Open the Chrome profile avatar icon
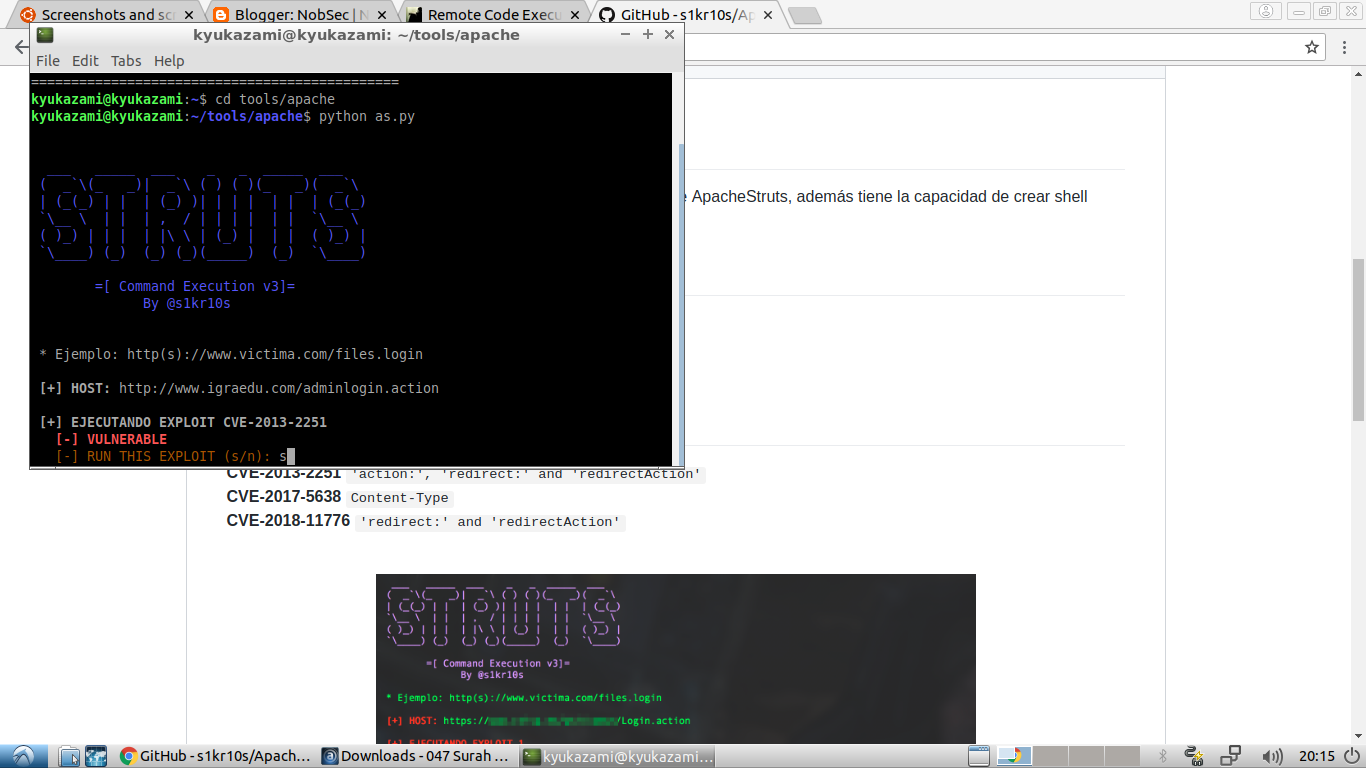This screenshot has width=1366, height=768. tap(1266, 12)
